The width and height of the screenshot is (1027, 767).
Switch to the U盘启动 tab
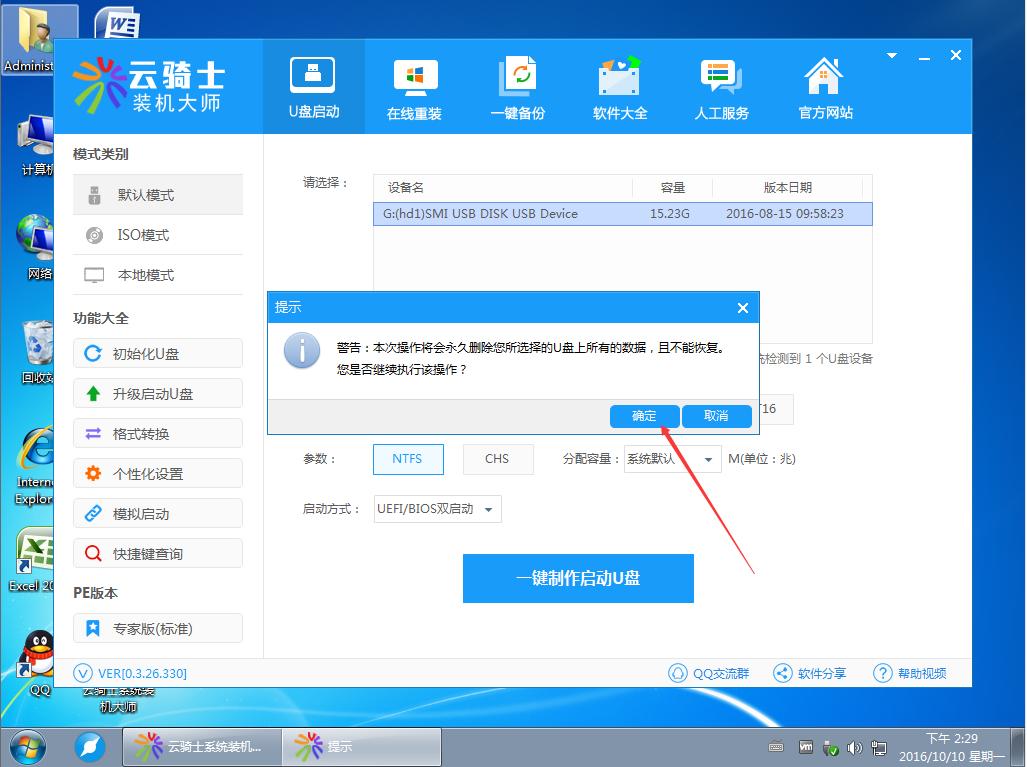click(312, 85)
